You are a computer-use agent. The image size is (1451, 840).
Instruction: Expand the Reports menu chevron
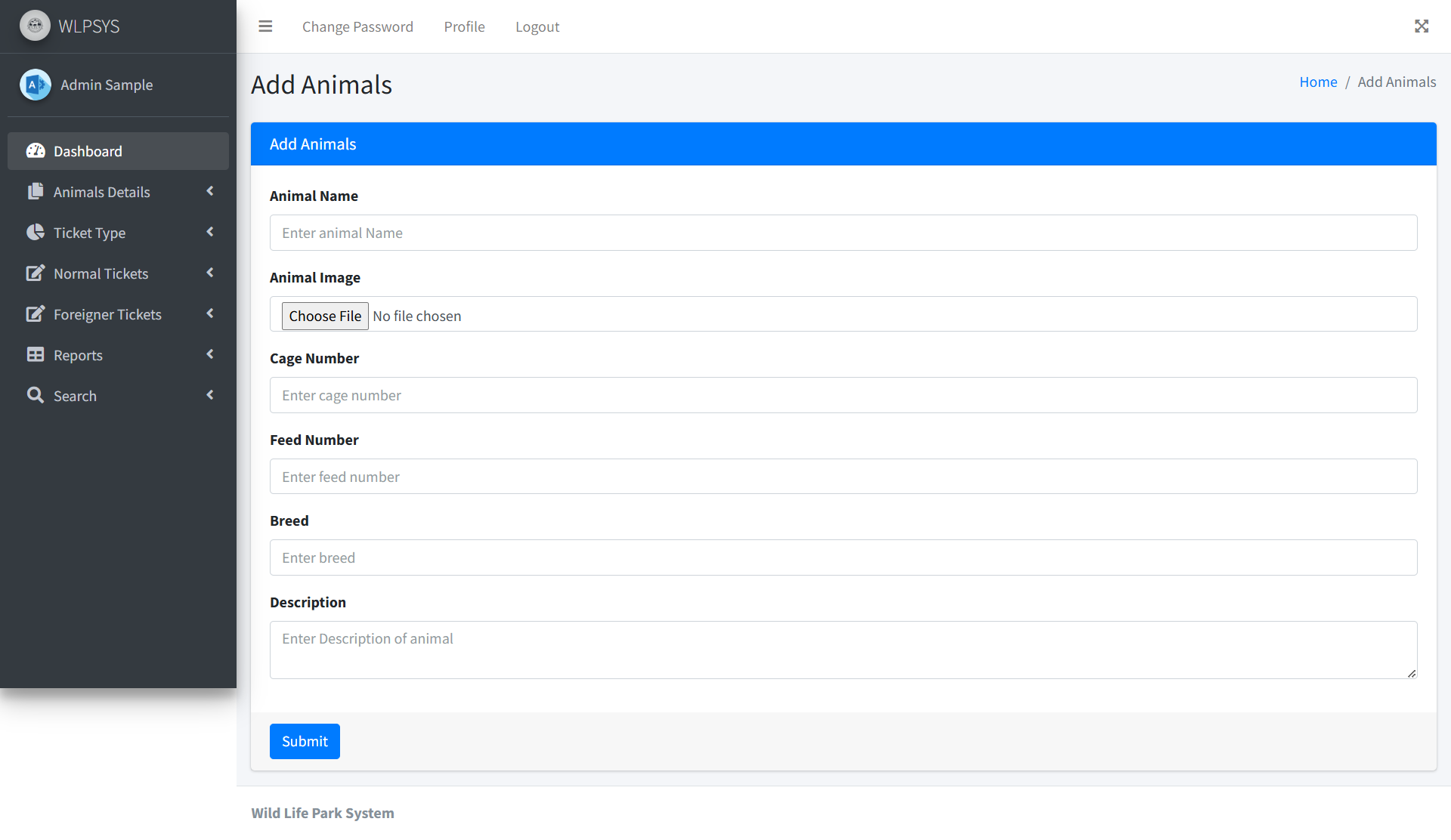click(x=210, y=354)
